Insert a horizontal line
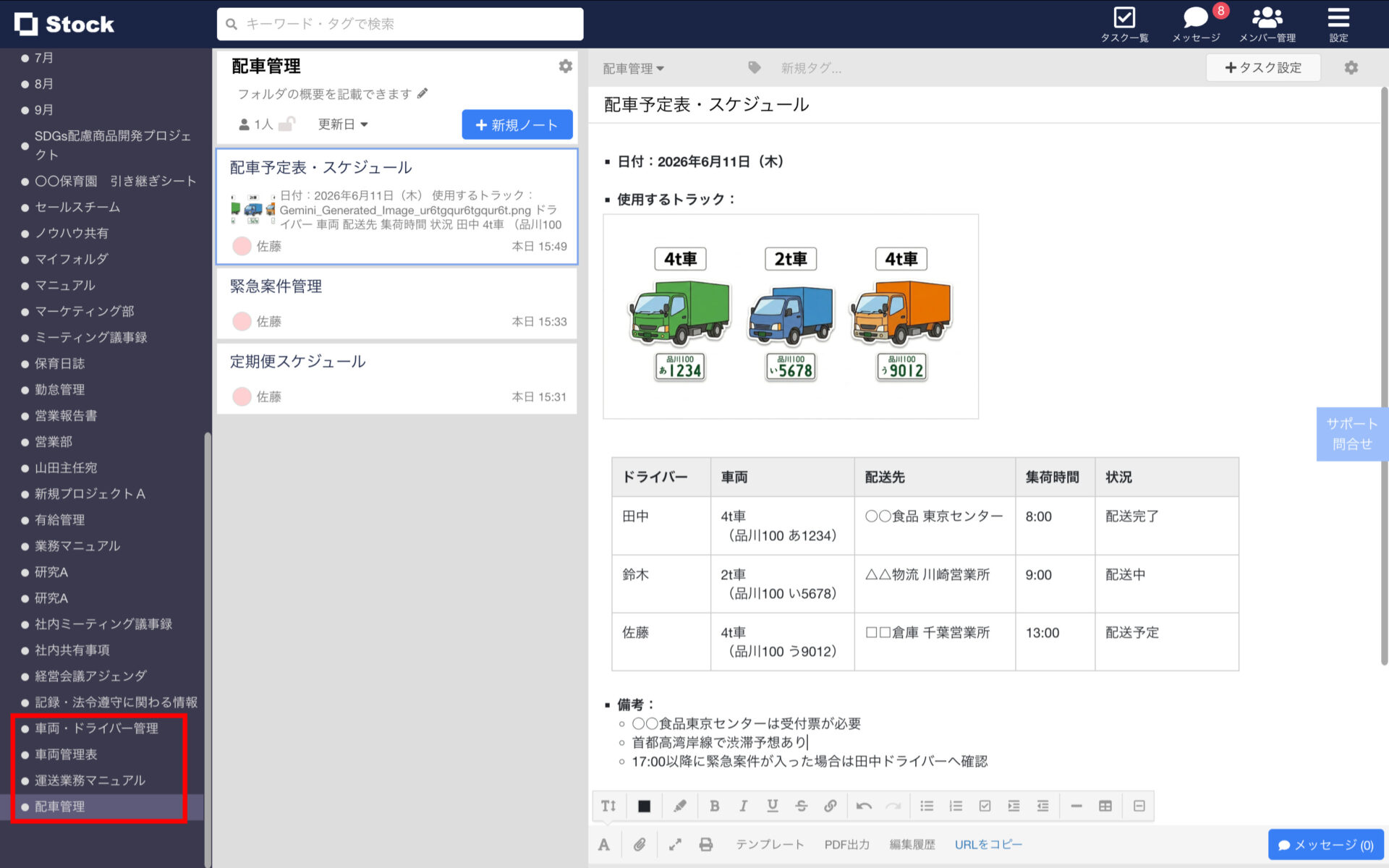 pos(1076,806)
